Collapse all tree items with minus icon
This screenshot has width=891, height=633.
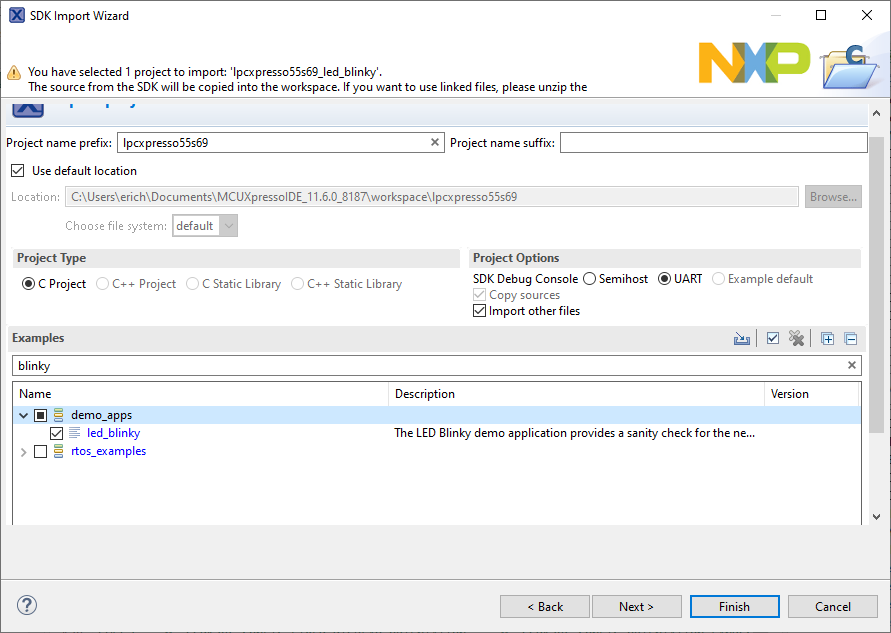851,338
